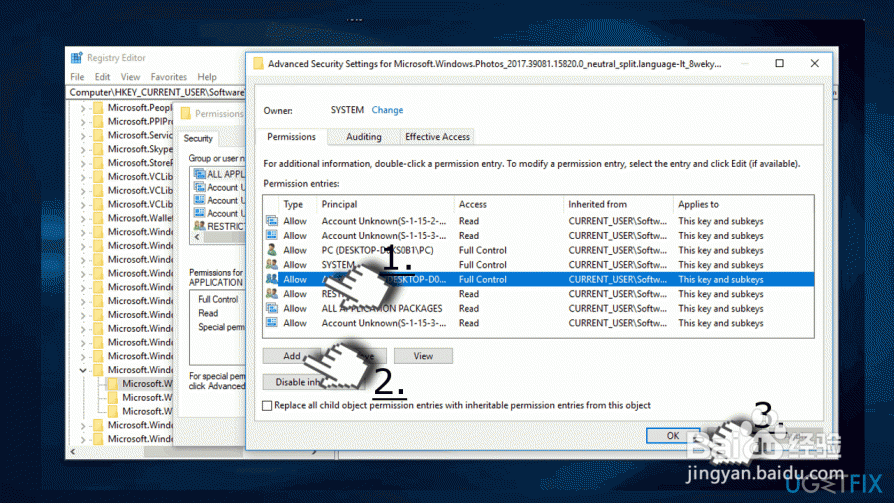Click the Microsoft.StoreF folder icon in registry tree
The height and width of the screenshot is (504, 894).
98,162
